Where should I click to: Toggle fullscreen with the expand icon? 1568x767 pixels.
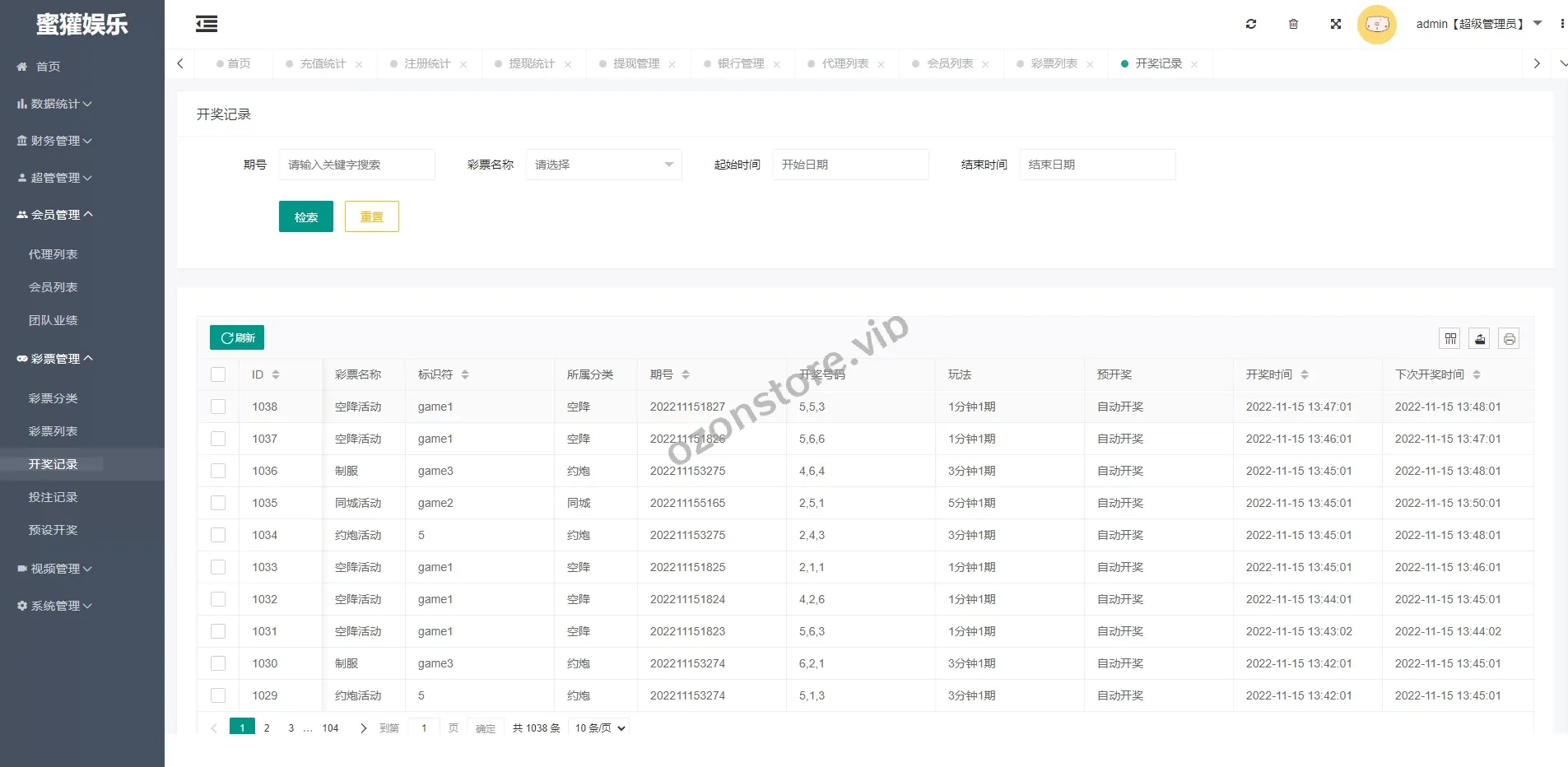(1336, 24)
